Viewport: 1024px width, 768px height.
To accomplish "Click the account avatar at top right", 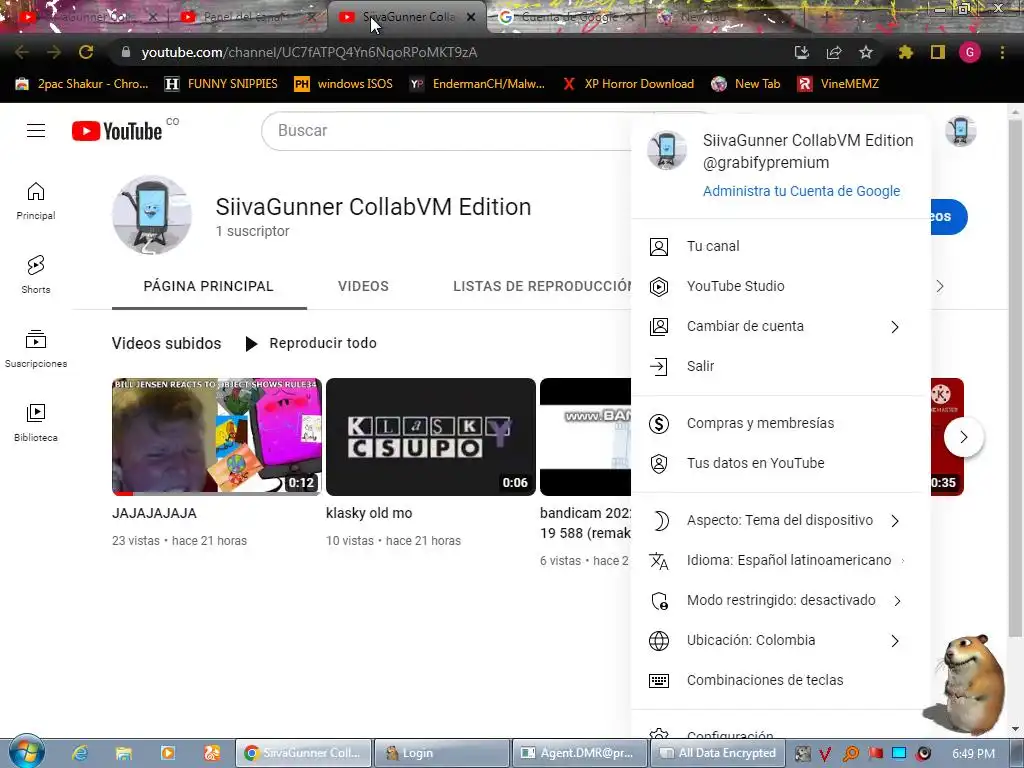I will point(960,131).
